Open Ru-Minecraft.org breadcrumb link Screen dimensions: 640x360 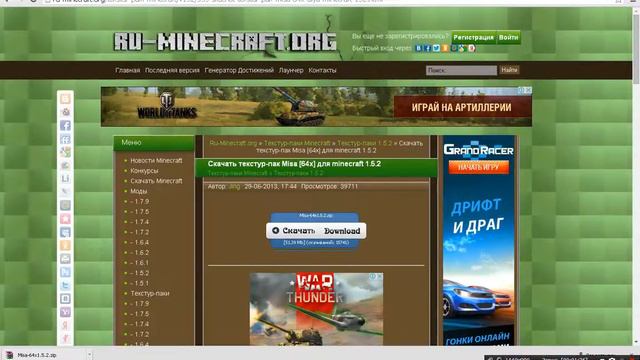pos(233,143)
